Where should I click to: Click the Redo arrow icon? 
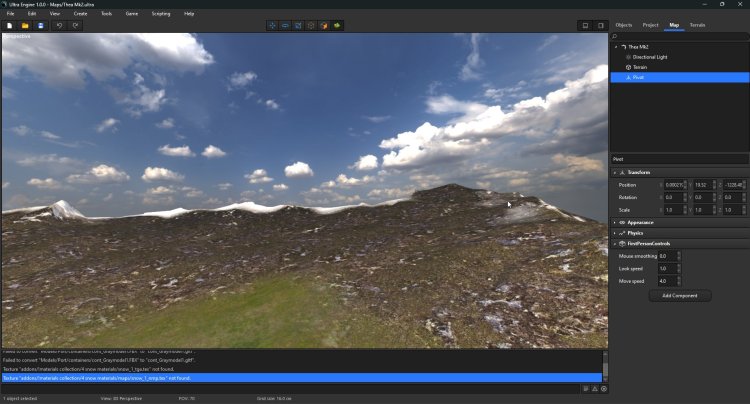tap(75, 25)
